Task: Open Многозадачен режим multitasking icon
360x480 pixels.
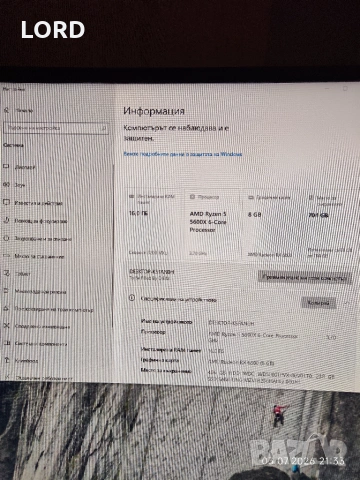Action: point(6,291)
